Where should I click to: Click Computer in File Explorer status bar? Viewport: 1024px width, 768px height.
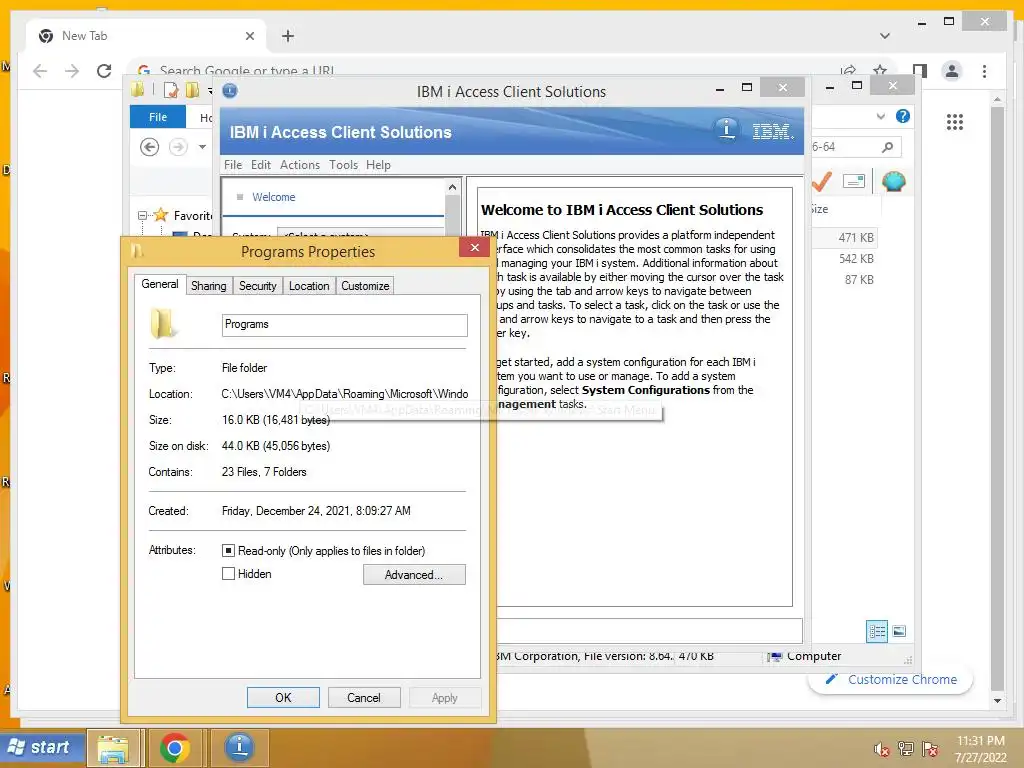coord(813,656)
